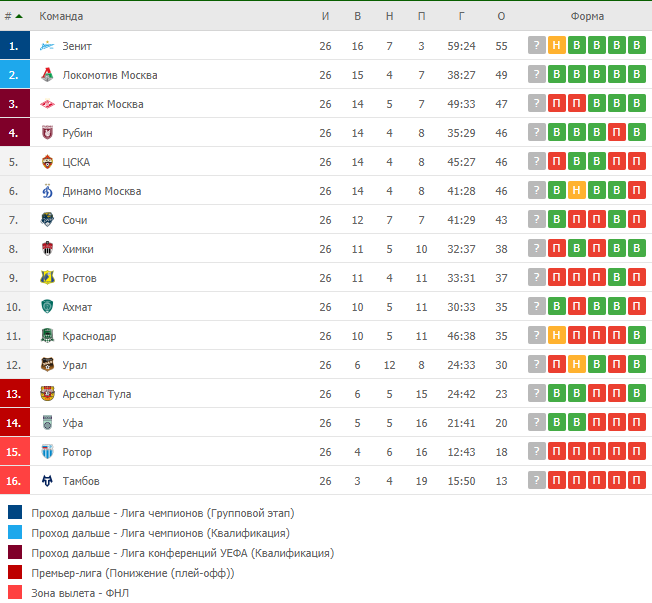Click the ЦСКА club emblem

[47, 162]
